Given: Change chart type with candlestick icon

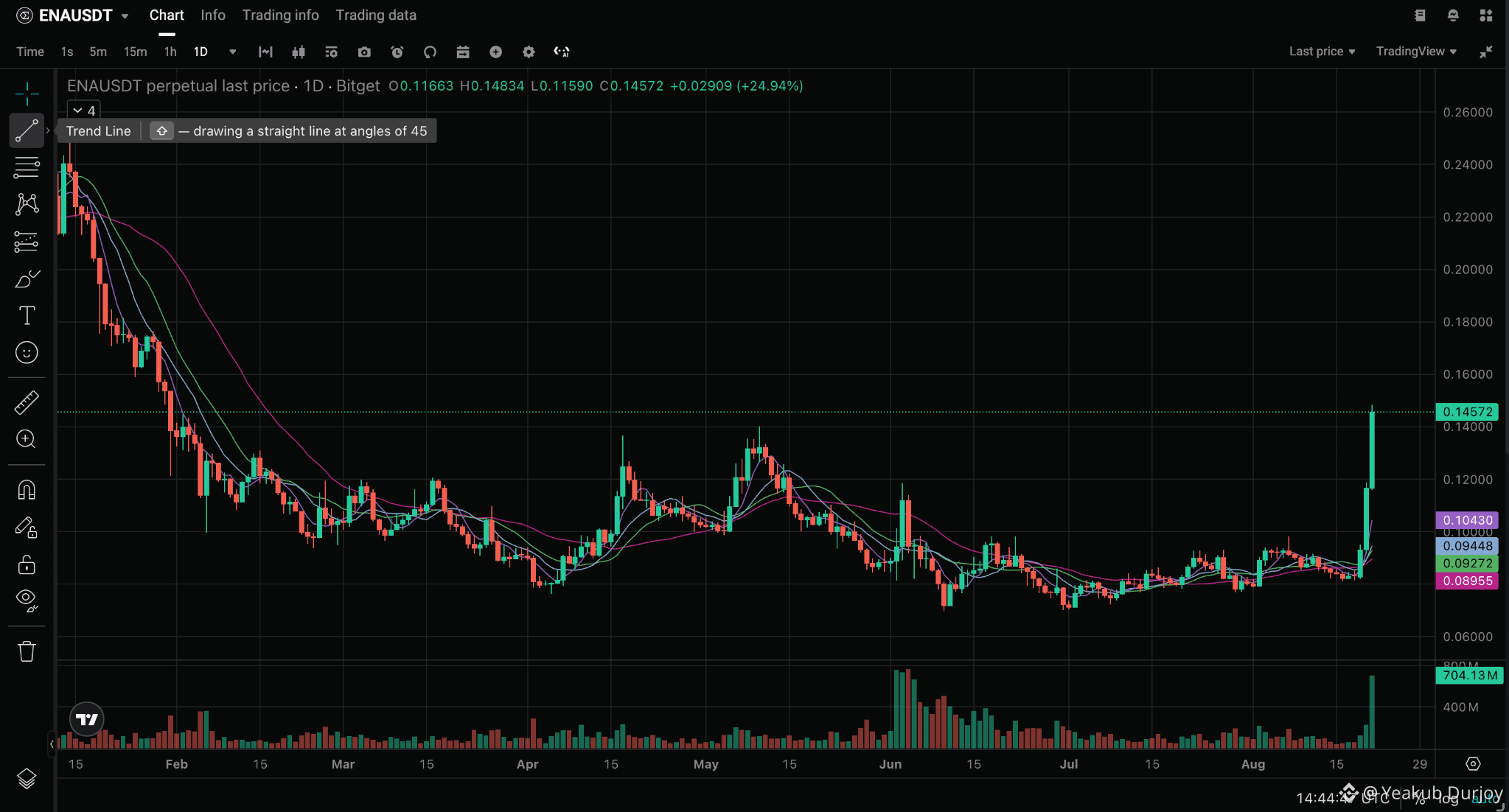Looking at the screenshot, I should tap(299, 52).
